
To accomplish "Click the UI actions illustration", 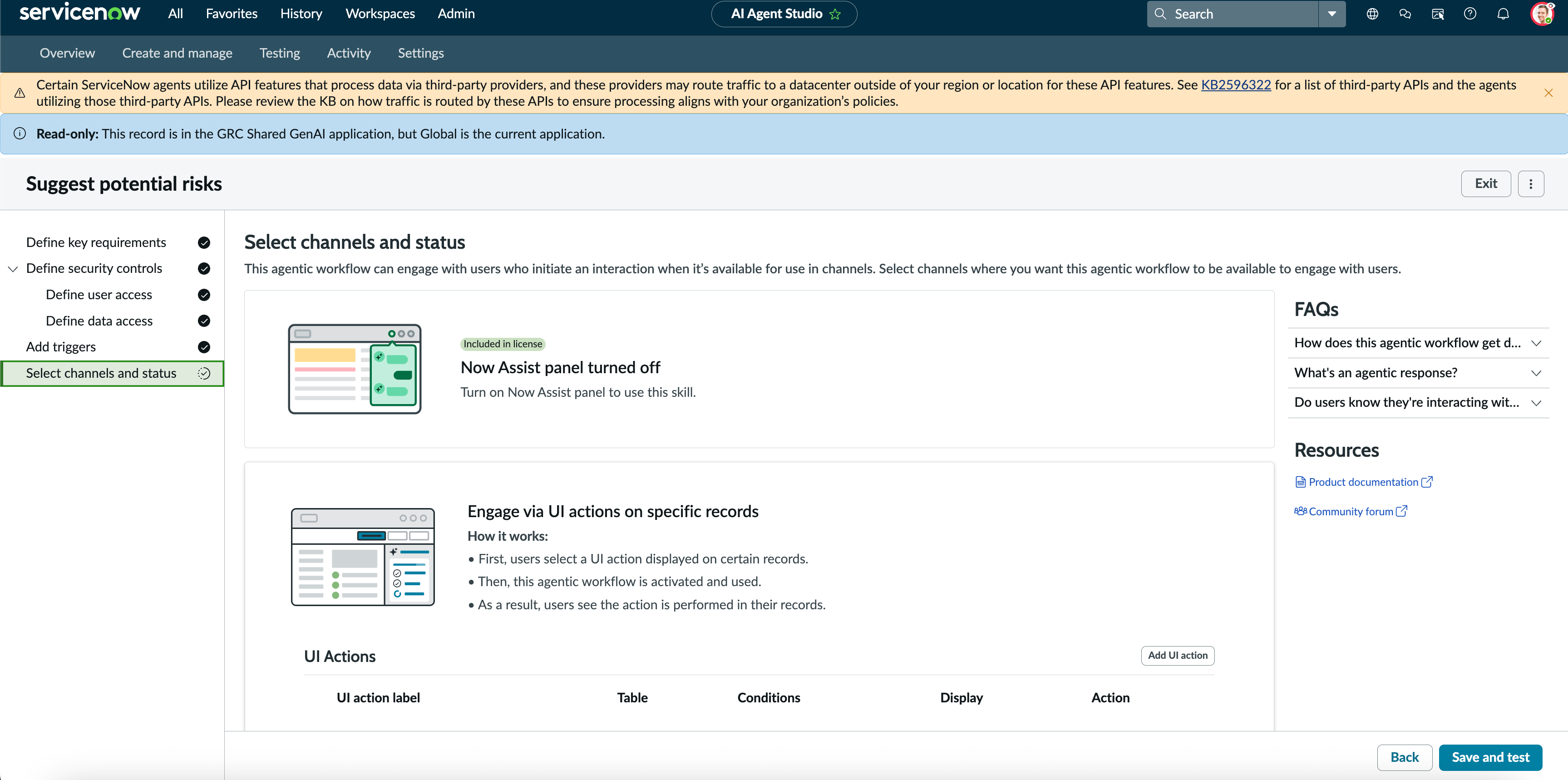I will pyautogui.click(x=363, y=557).
